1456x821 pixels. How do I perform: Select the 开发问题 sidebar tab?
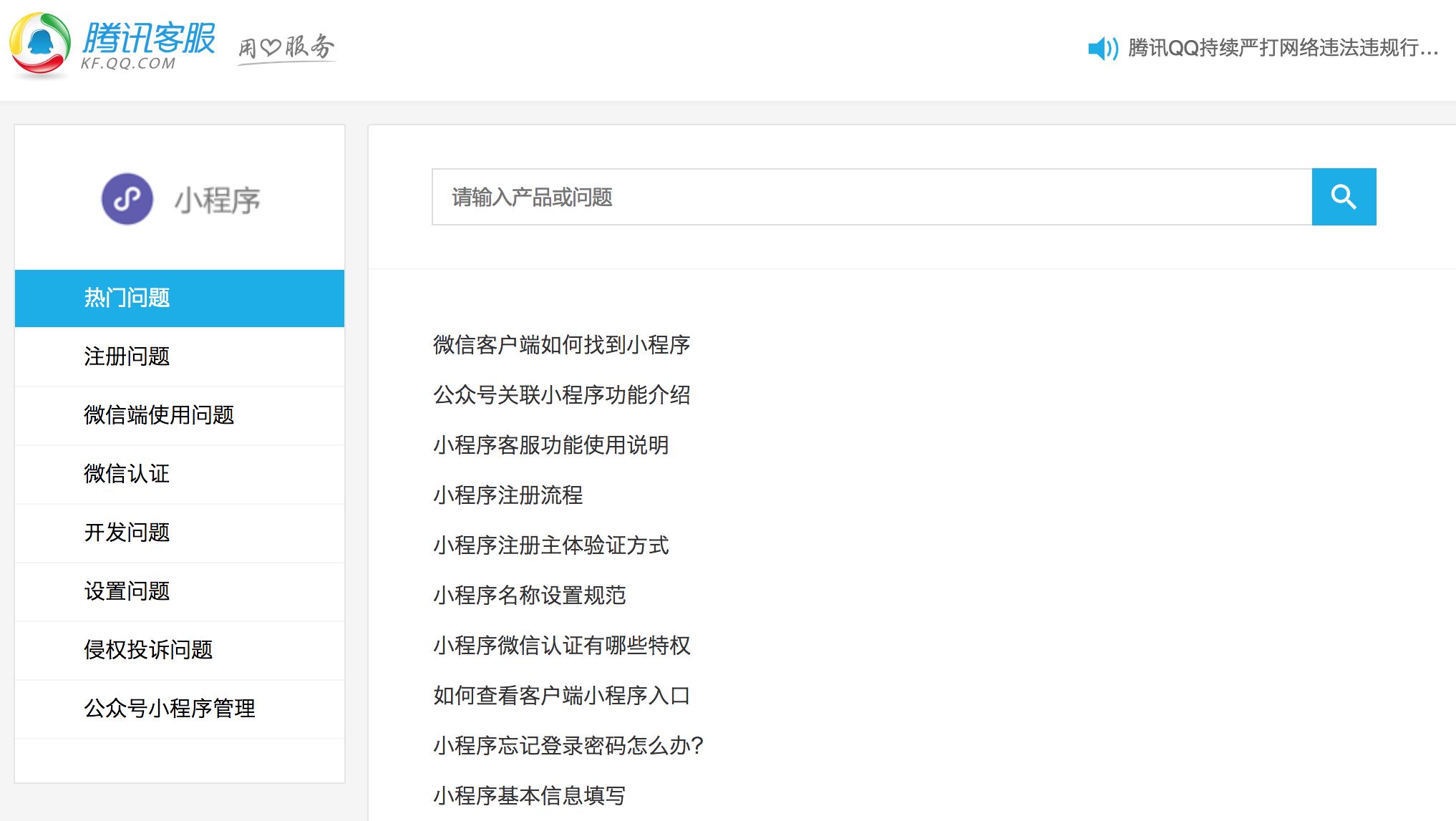(x=180, y=533)
